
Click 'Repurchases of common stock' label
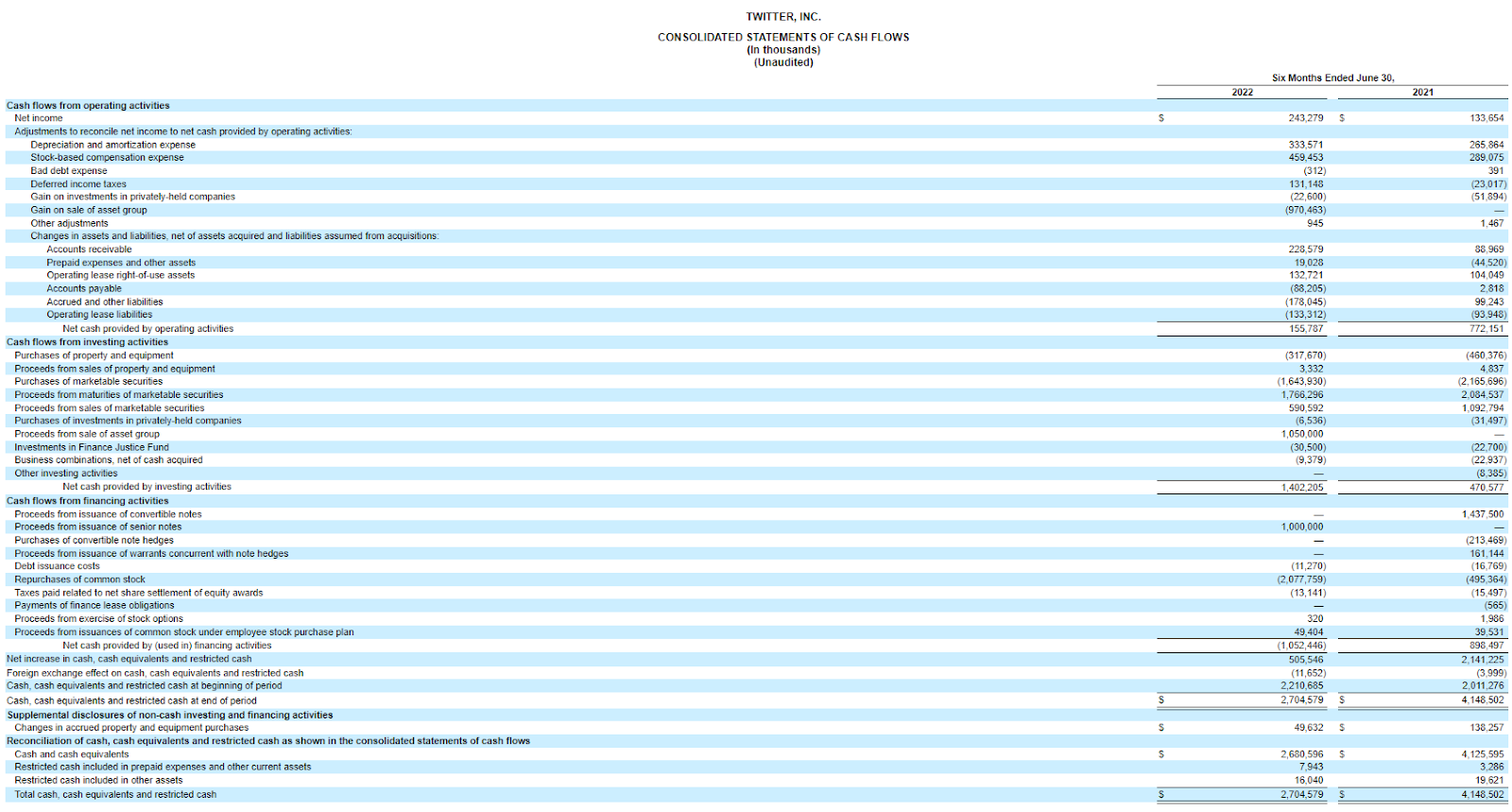80,579
